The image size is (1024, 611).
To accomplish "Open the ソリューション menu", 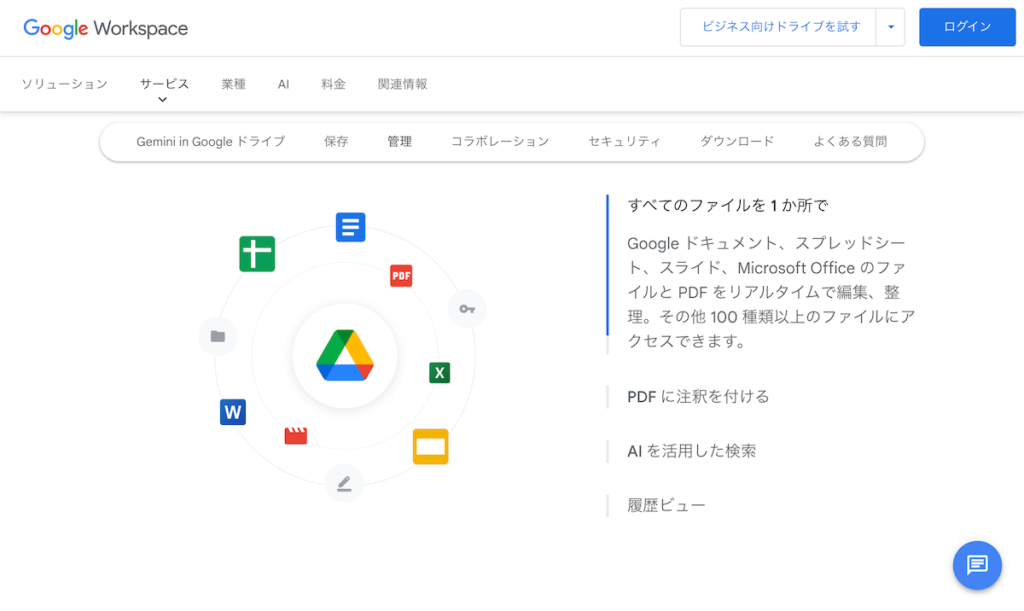I will click(65, 84).
